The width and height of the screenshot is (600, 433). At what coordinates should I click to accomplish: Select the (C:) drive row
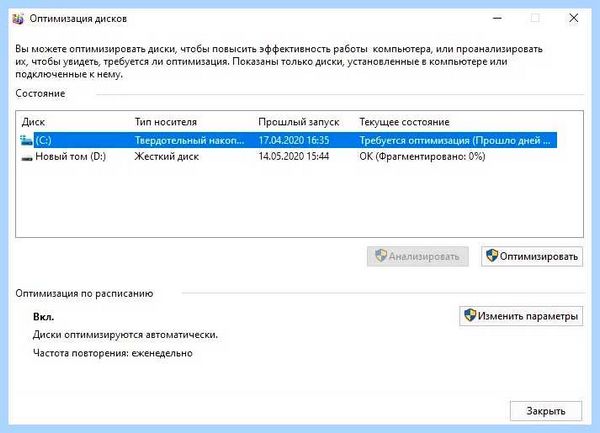289,140
